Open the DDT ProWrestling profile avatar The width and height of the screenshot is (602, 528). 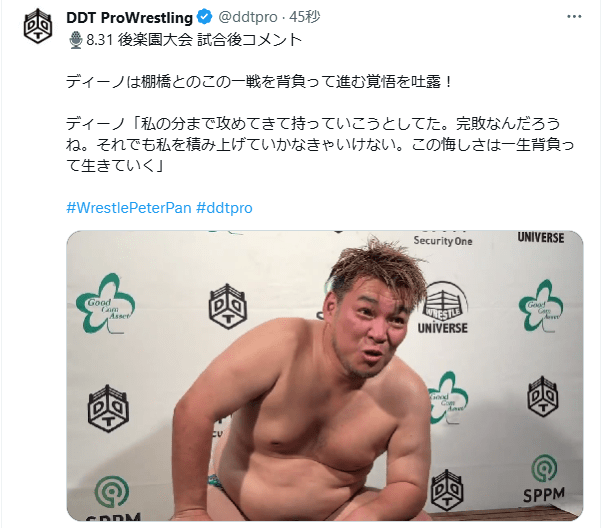pos(38,26)
